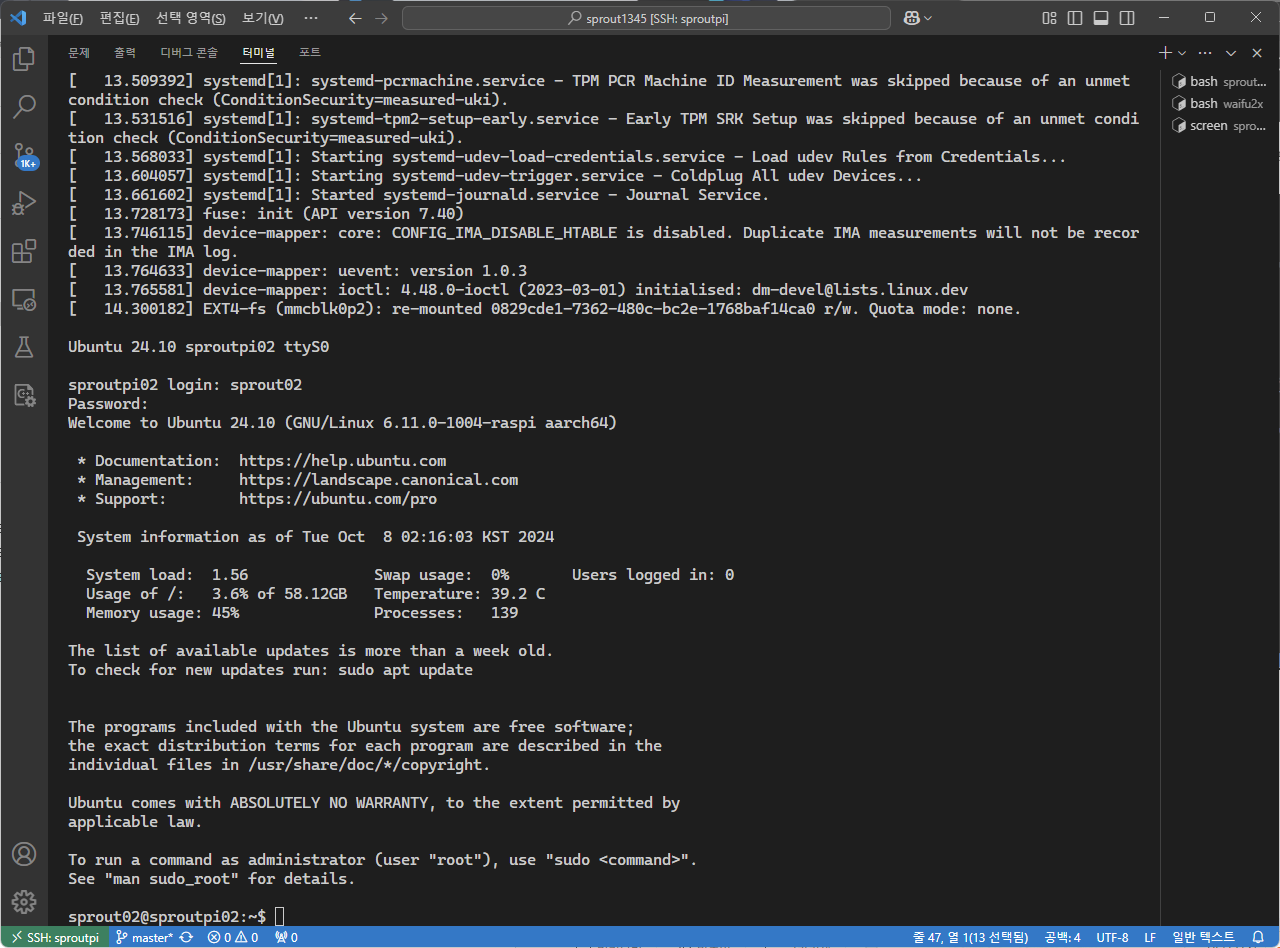Open the errors and warnings status item
Image resolution: width=1280 pixels, height=948 pixels.
[232, 937]
